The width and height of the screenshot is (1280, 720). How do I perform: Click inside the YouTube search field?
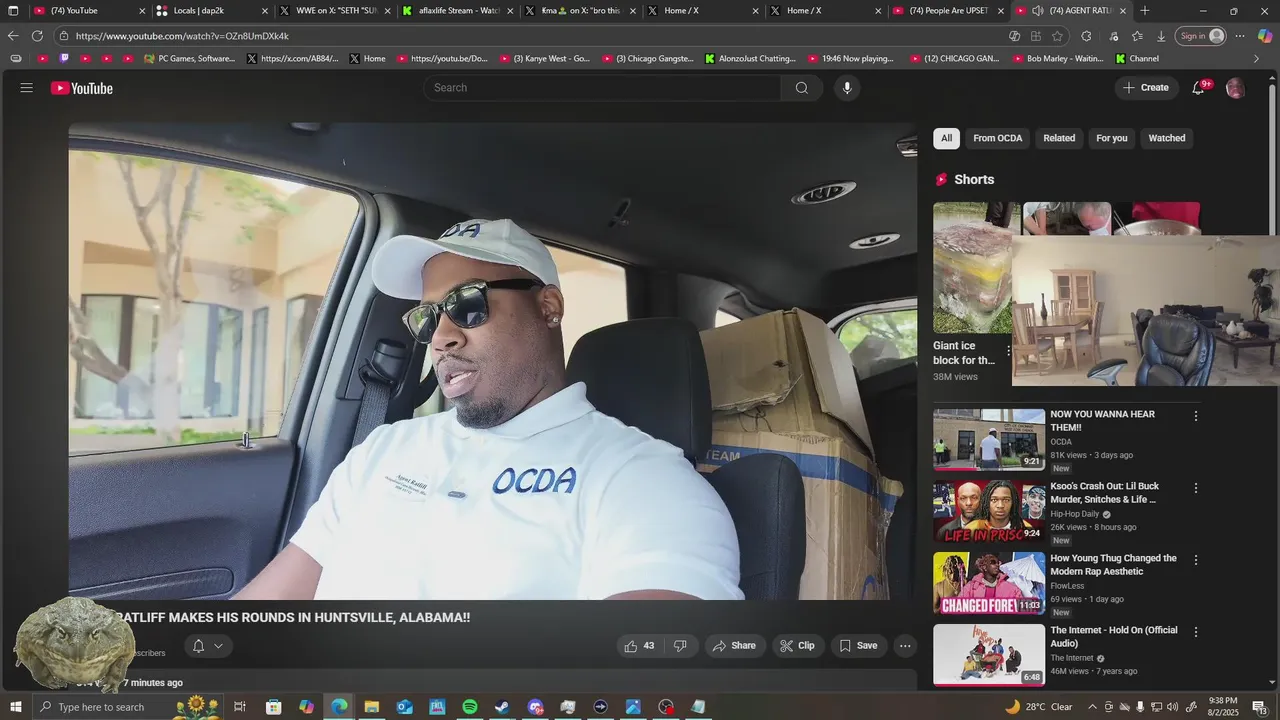tap(602, 88)
